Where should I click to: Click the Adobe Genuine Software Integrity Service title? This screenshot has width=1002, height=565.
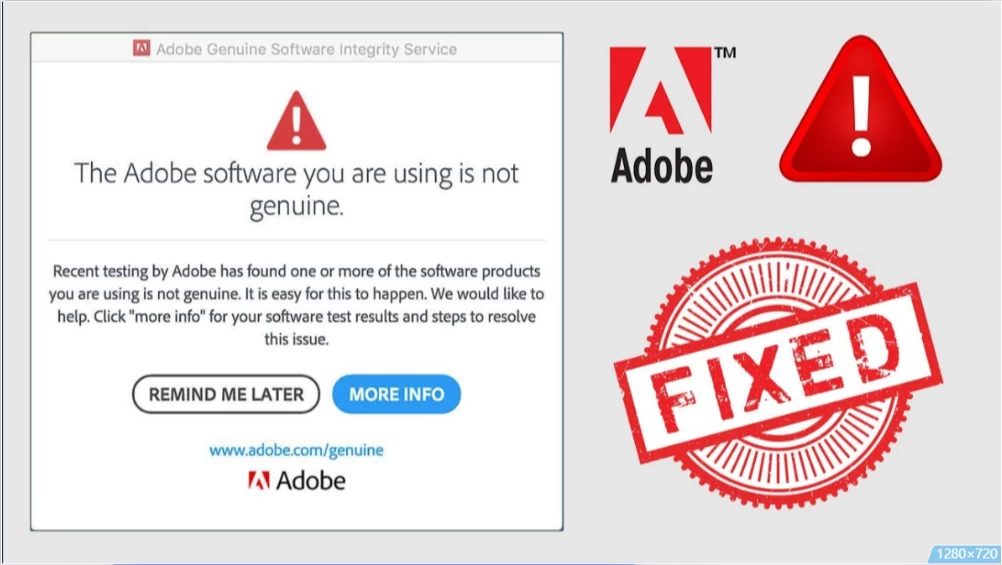pyautogui.click(x=306, y=49)
